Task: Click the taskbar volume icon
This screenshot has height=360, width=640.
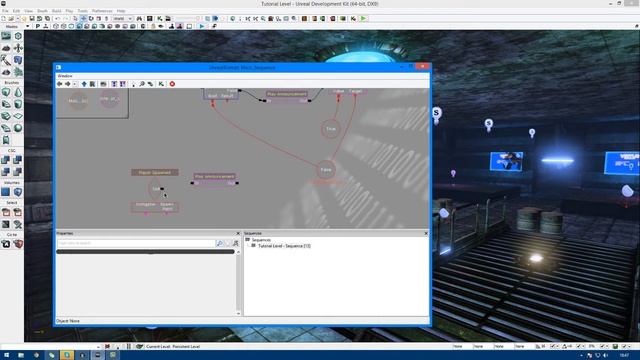Action: [605, 356]
